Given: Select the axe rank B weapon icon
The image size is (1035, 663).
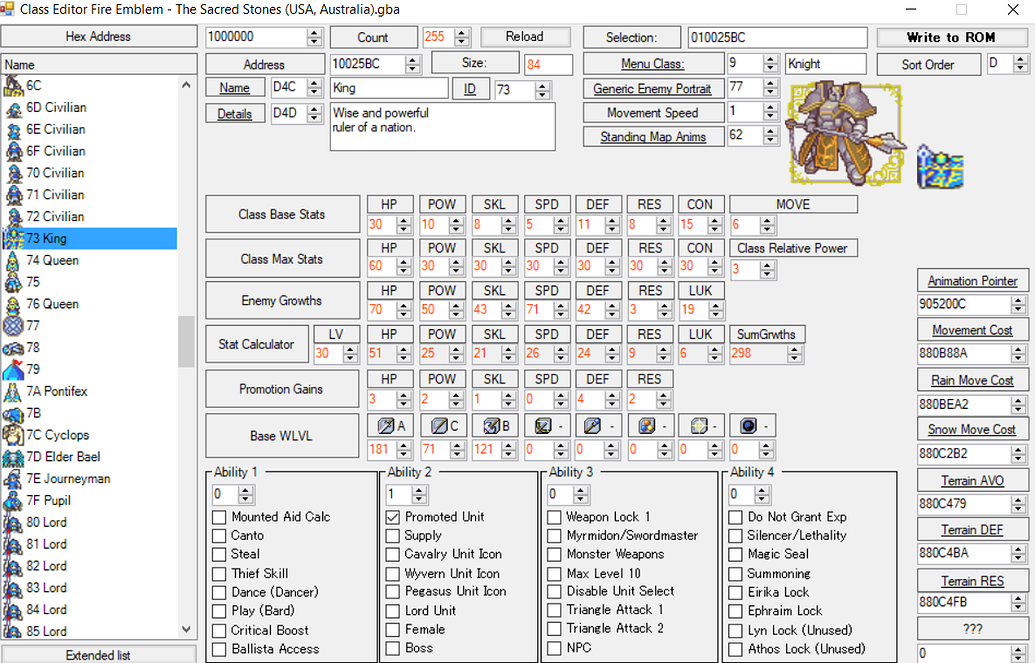Looking at the screenshot, I should (x=492, y=425).
